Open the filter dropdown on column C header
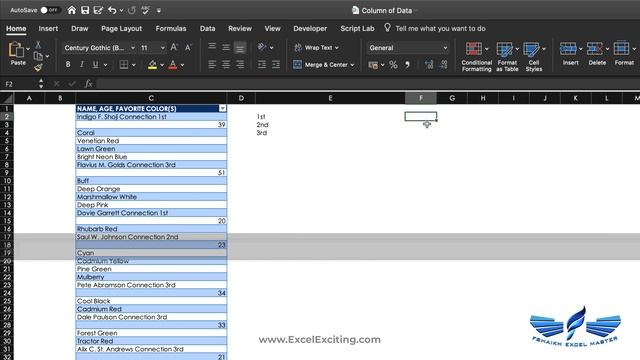Viewport: 640px width, 360px height. tap(222, 109)
